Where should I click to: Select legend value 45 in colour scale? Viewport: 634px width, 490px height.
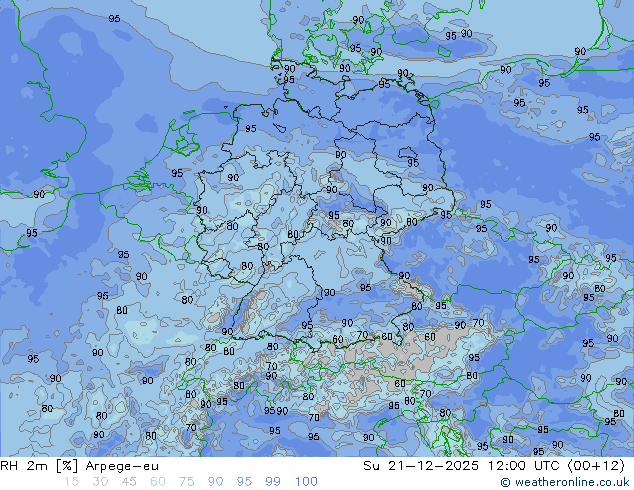(129, 482)
